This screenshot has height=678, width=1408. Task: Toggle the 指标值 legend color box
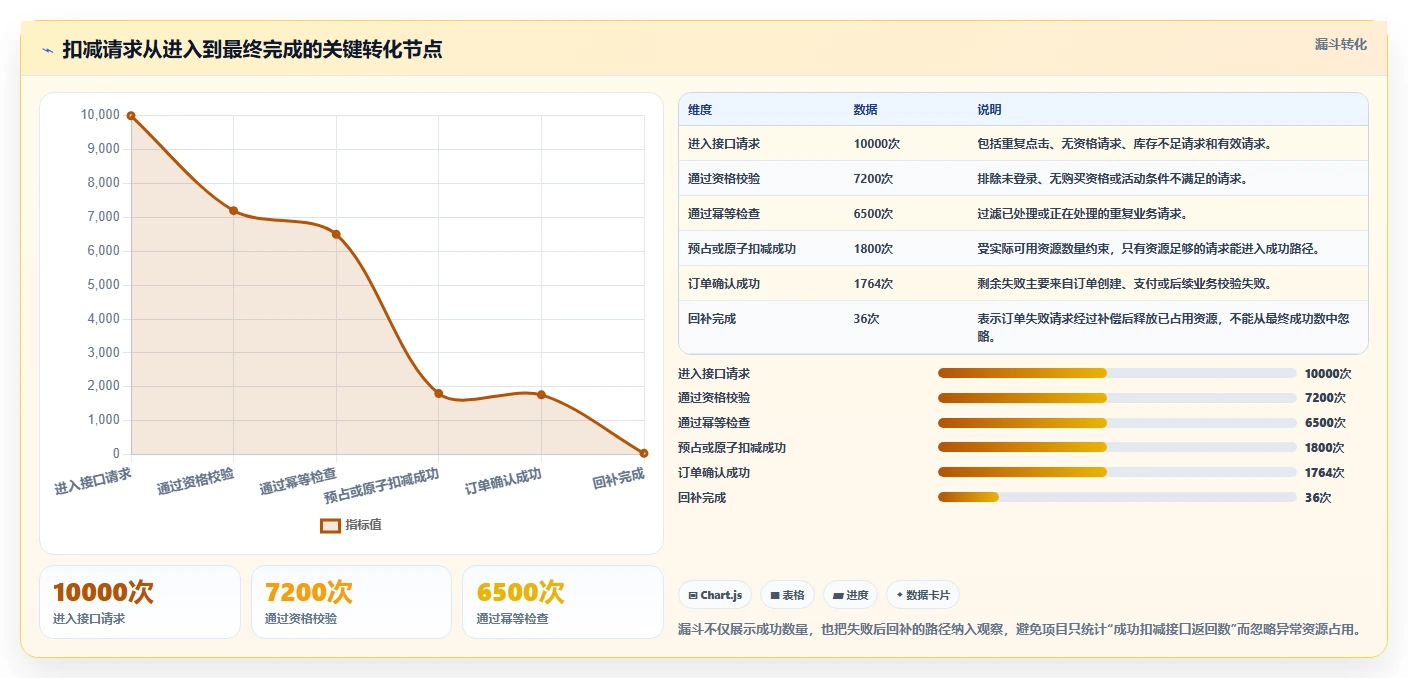pos(330,526)
